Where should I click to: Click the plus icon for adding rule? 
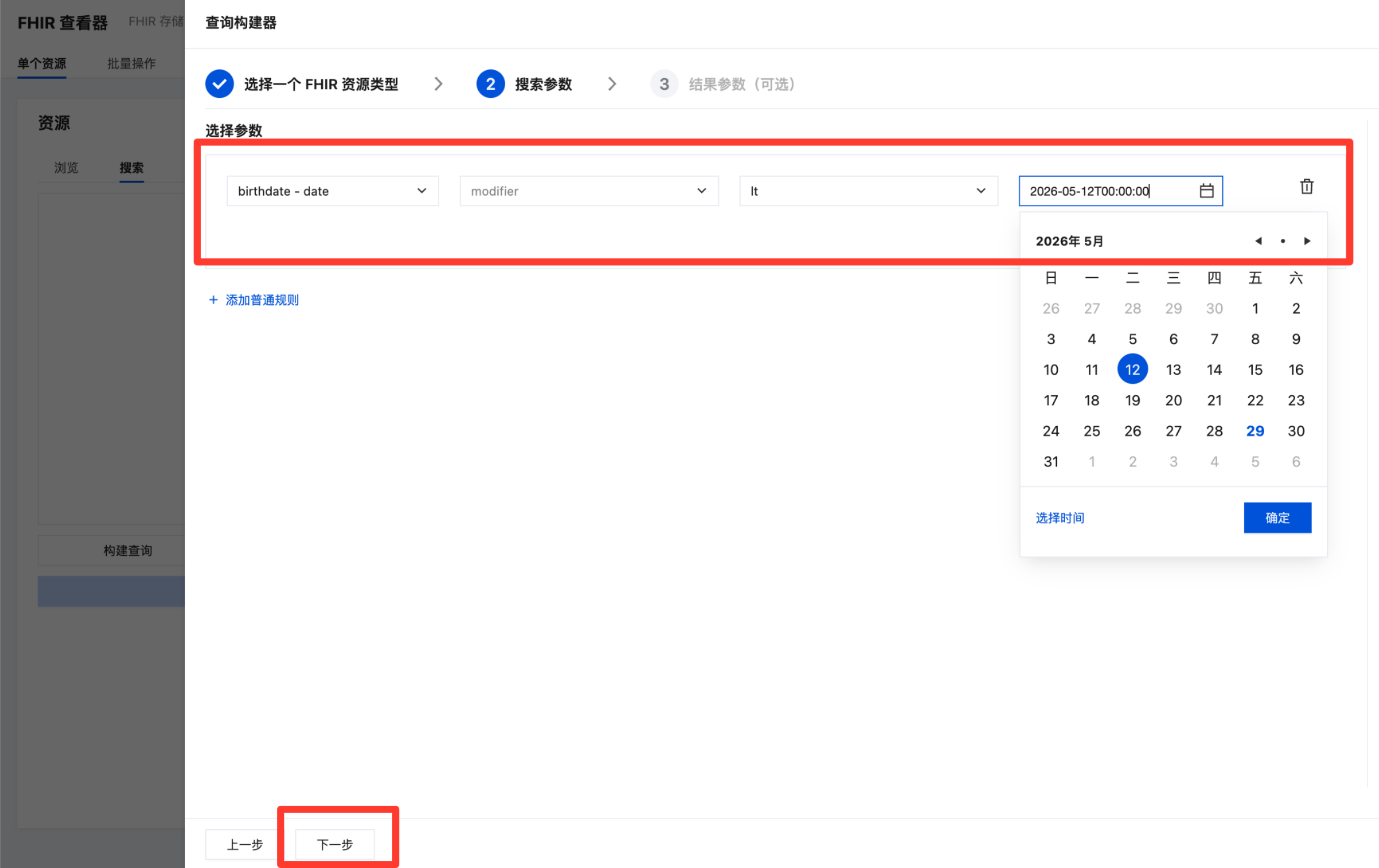pos(213,299)
